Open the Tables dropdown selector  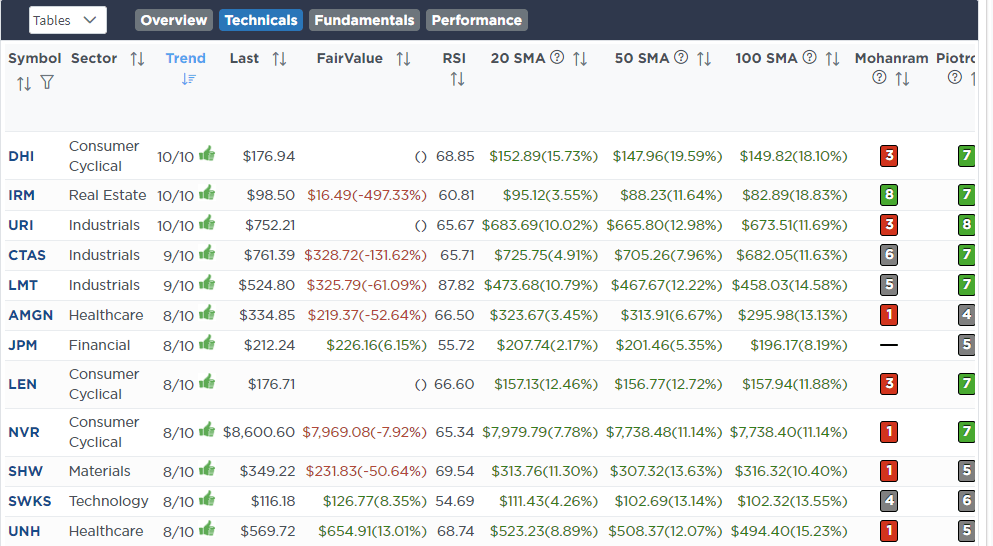click(67, 20)
